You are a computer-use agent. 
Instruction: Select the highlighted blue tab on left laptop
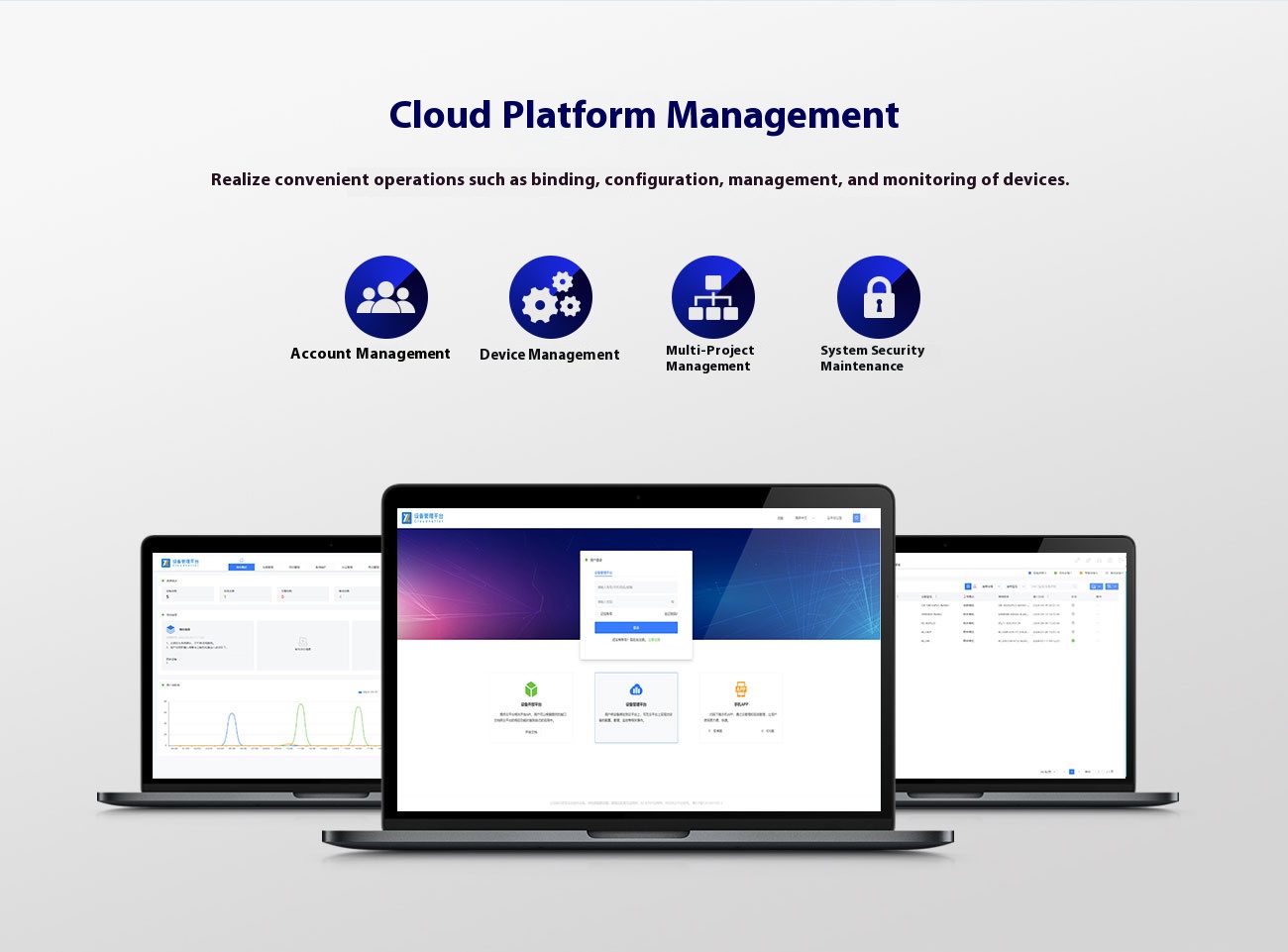pyautogui.click(x=241, y=568)
